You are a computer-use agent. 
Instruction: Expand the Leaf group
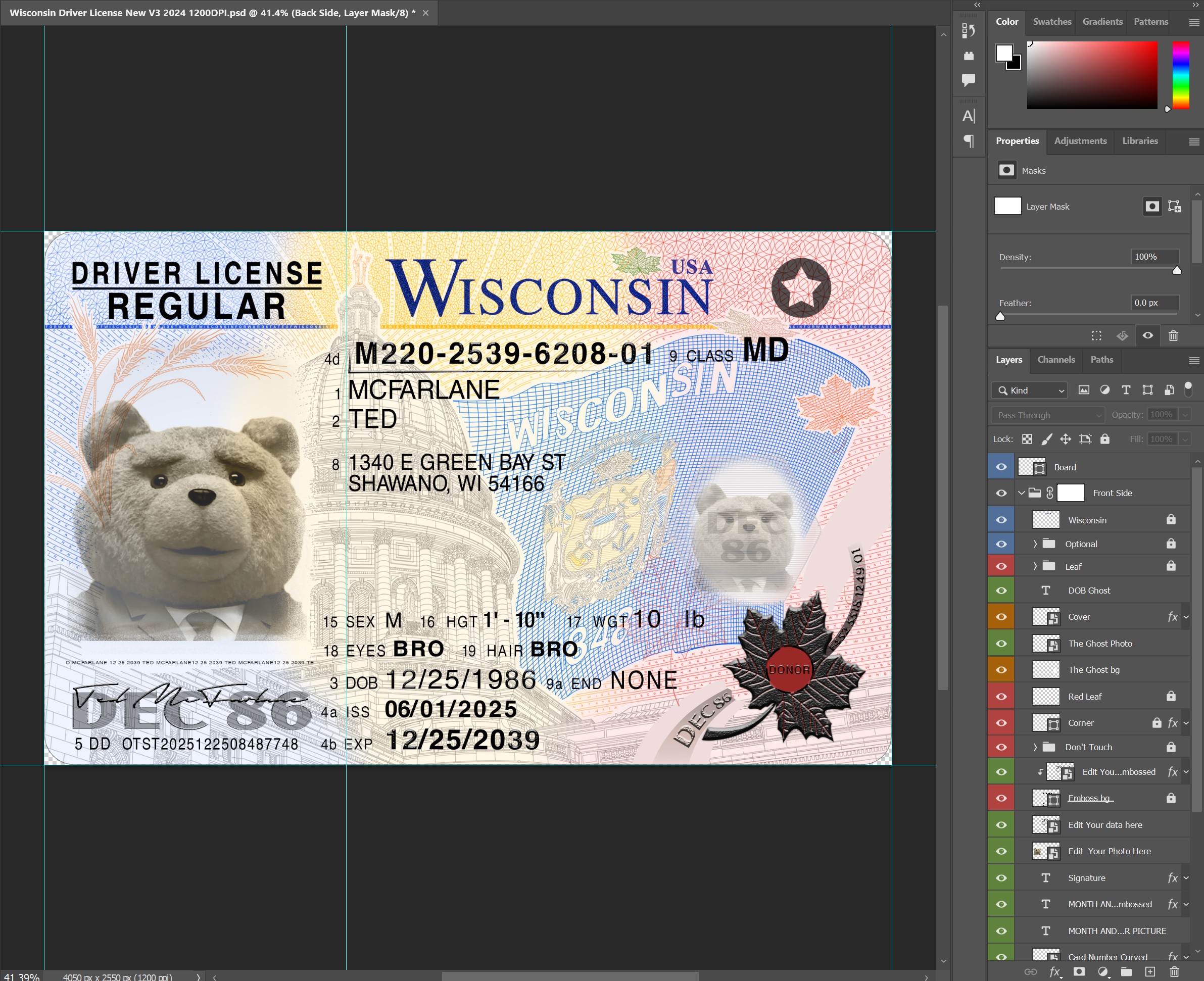point(1035,566)
